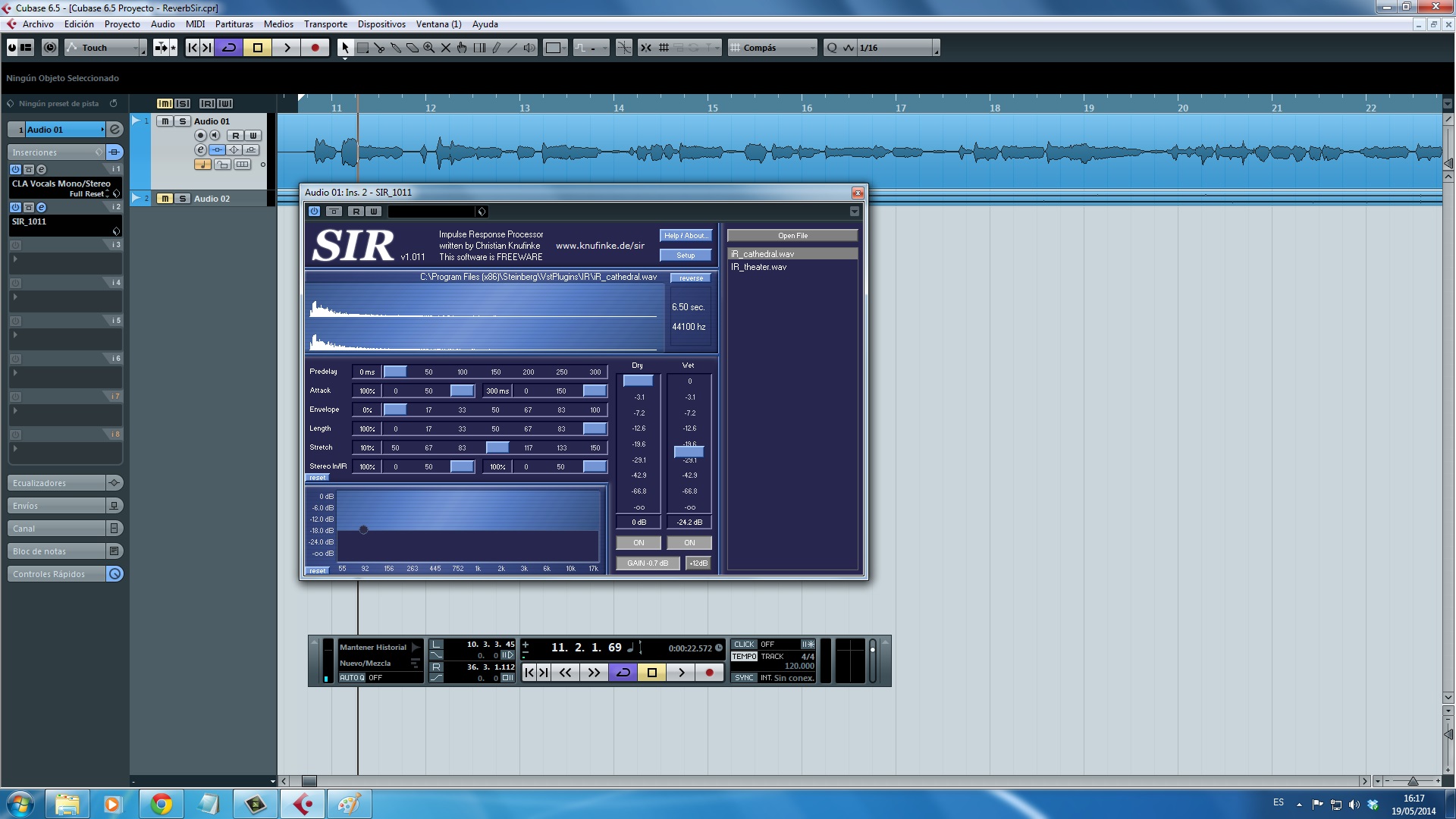Screen dimensions: 1456x819
Task: Click the +12dB button in SIR
Action: pos(698,563)
